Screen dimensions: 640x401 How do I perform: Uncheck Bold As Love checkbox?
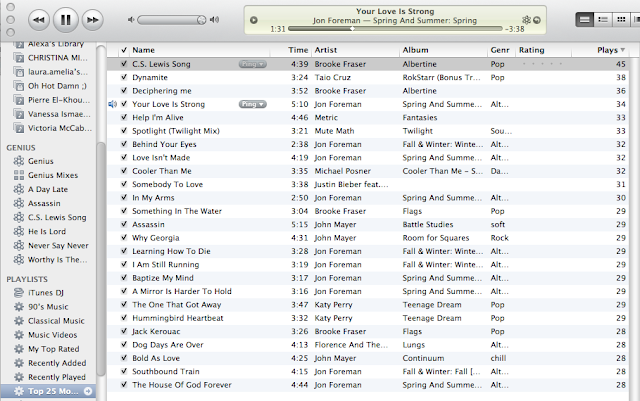pos(124,358)
